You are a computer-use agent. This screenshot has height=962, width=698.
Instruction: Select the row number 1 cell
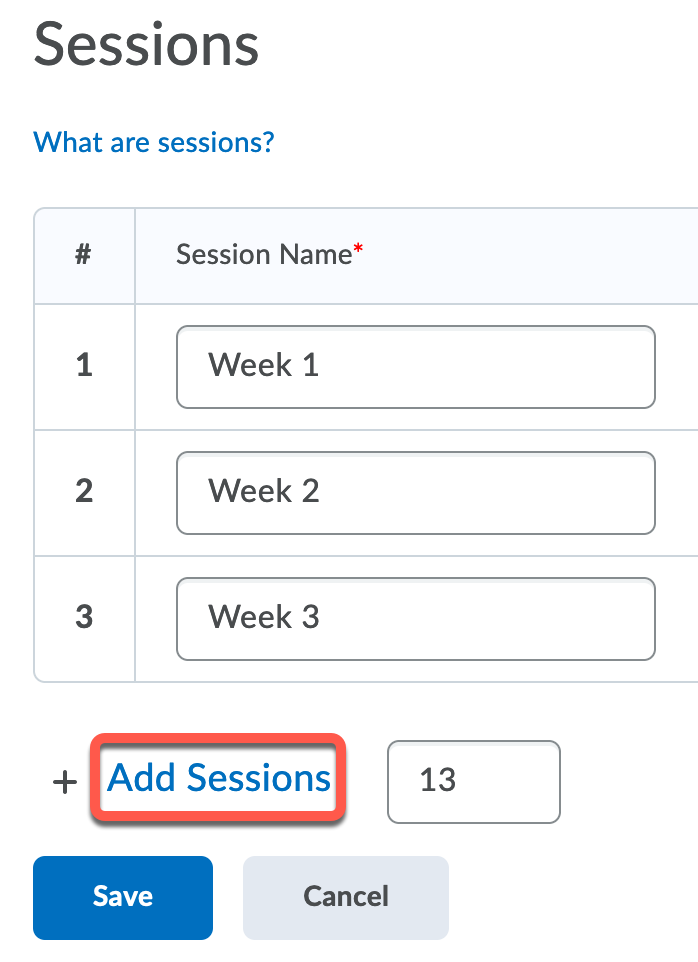84,366
